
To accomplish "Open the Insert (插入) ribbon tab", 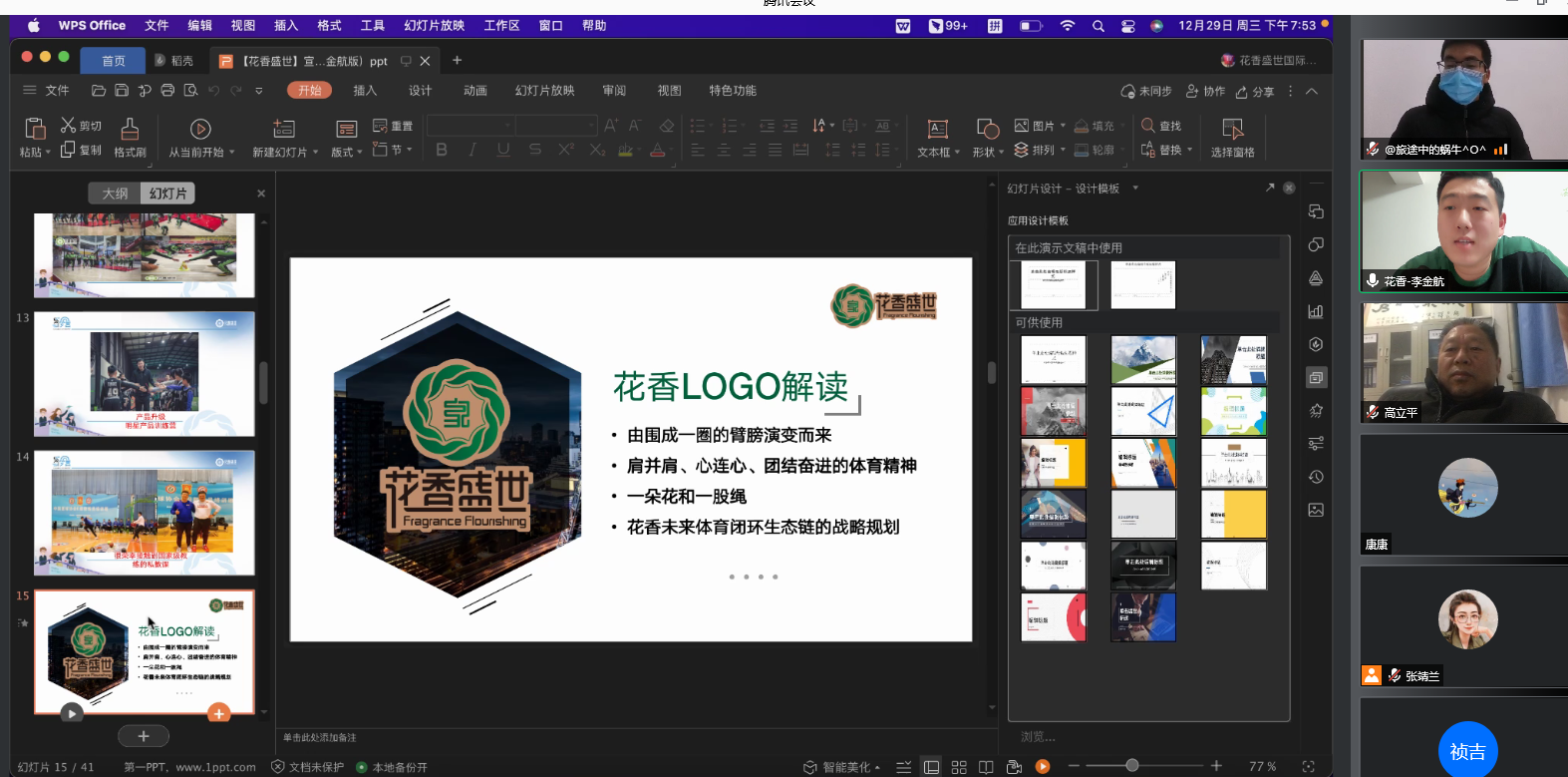I will 365,91.
